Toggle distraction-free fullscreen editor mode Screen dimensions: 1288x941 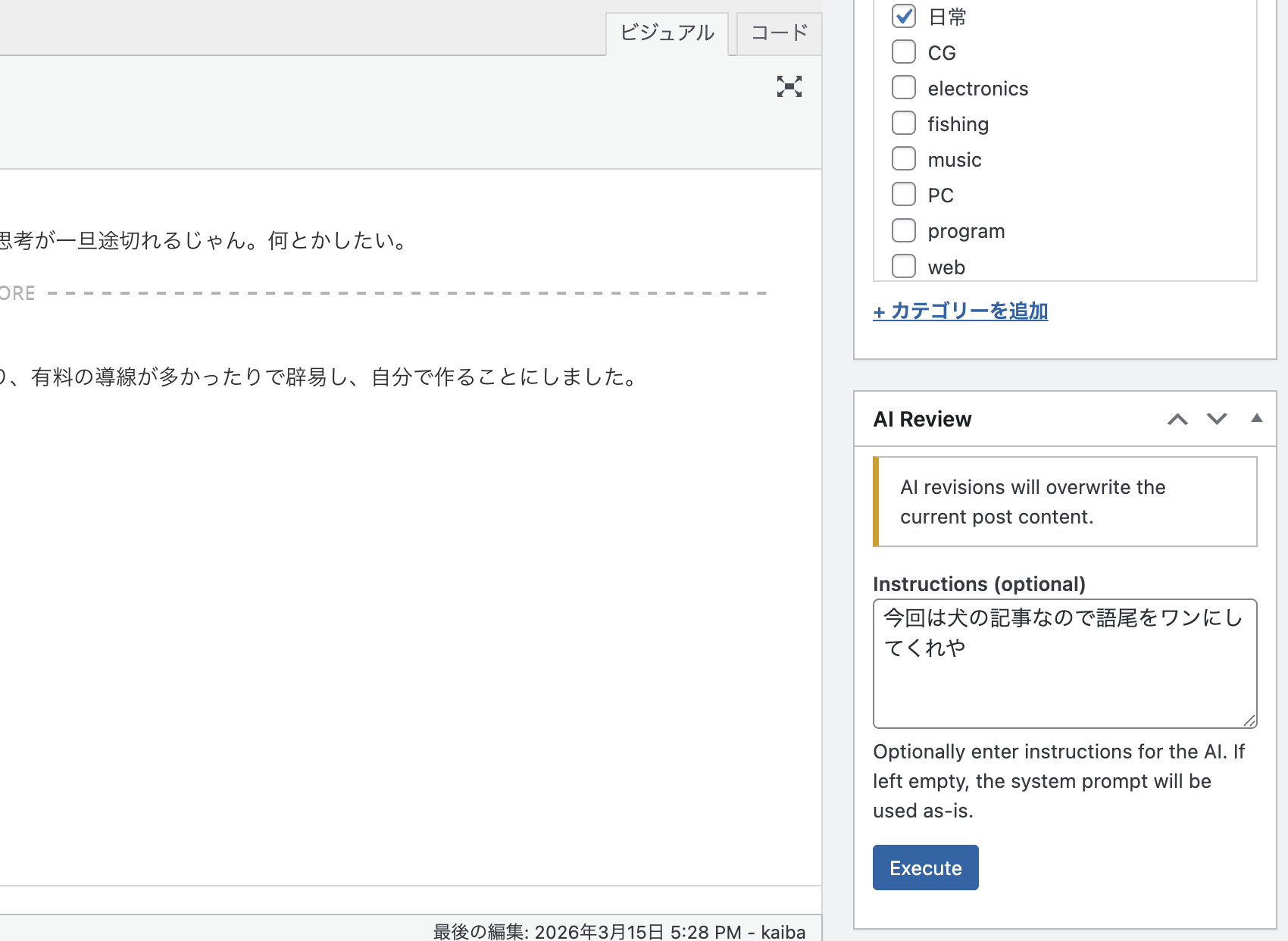click(789, 86)
